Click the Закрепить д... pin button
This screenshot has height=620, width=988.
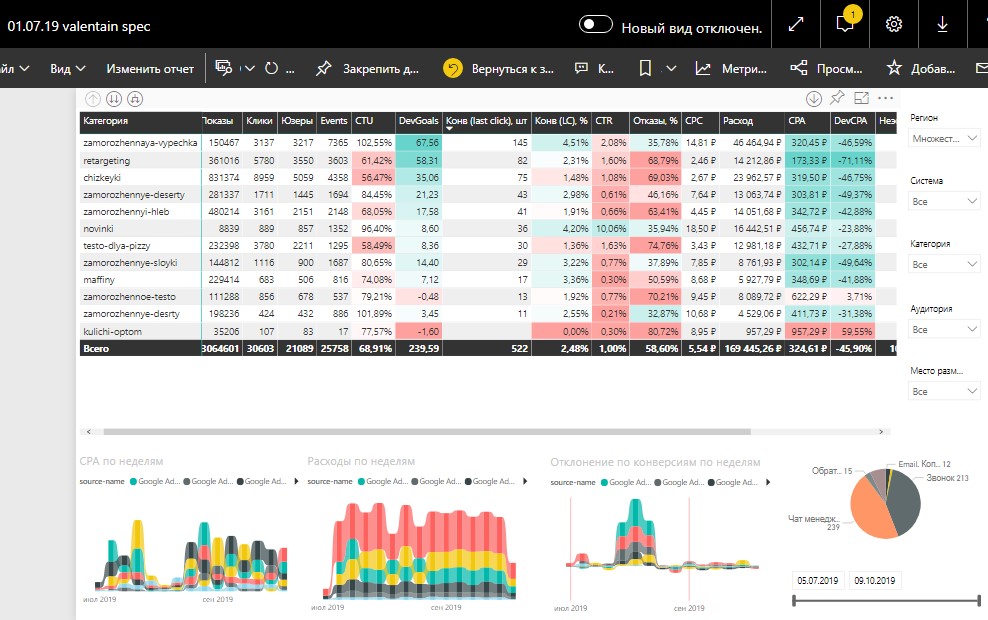[x=367, y=69]
